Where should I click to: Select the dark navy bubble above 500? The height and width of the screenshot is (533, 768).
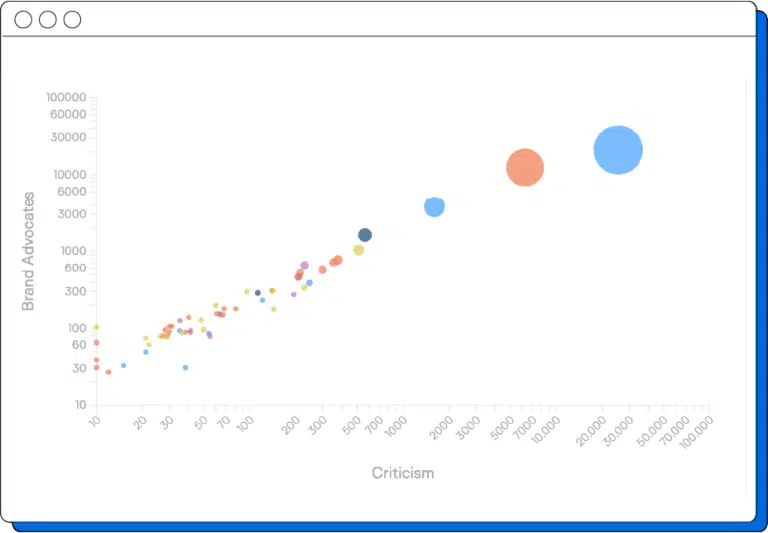(x=365, y=235)
